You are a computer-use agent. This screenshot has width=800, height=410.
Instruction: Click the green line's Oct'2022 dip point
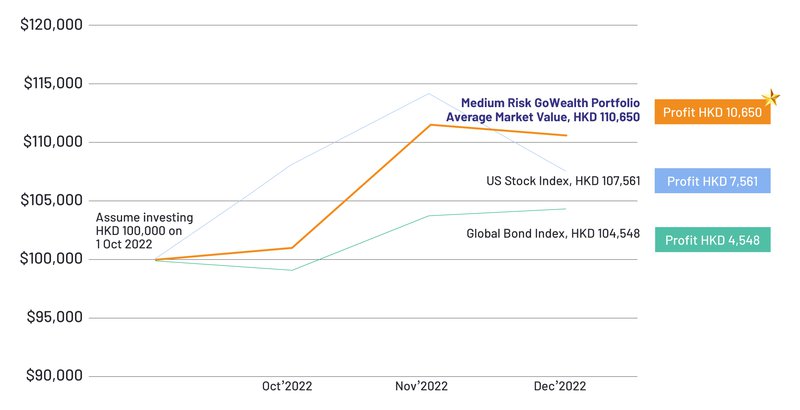point(291,270)
